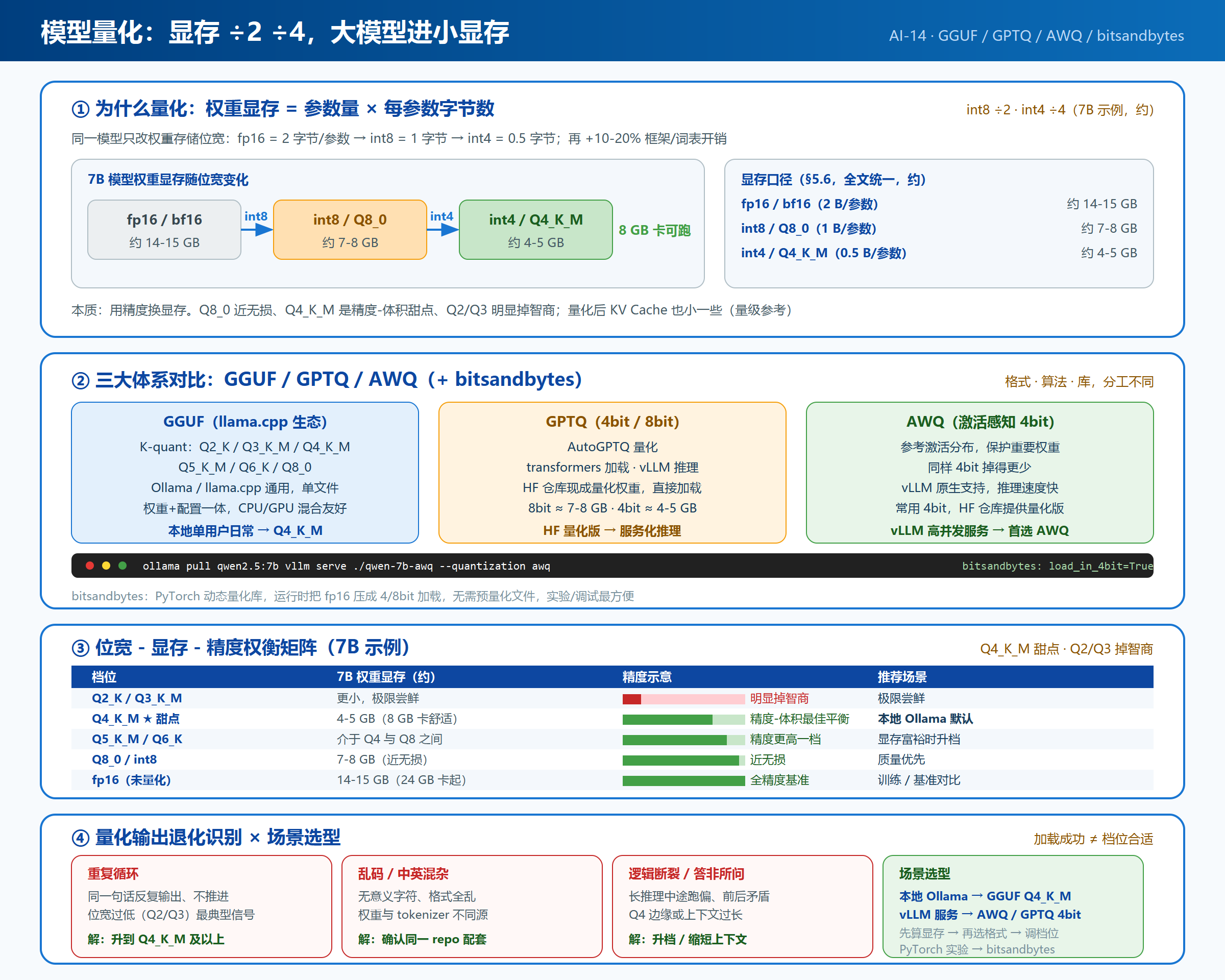Click the 8 GB 卡可跑 label
Image resolution: width=1225 pixels, height=980 pixels.
[654, 230]
